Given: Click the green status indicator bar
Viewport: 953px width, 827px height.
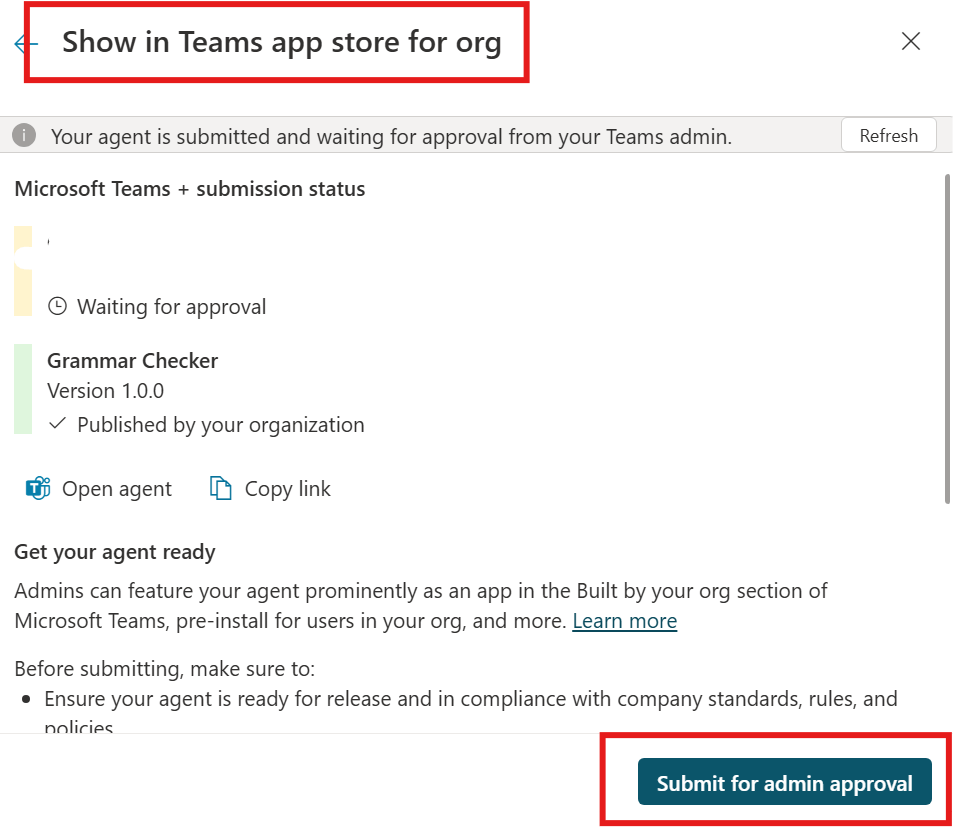Looking at the screenshot, I should 22,390.
